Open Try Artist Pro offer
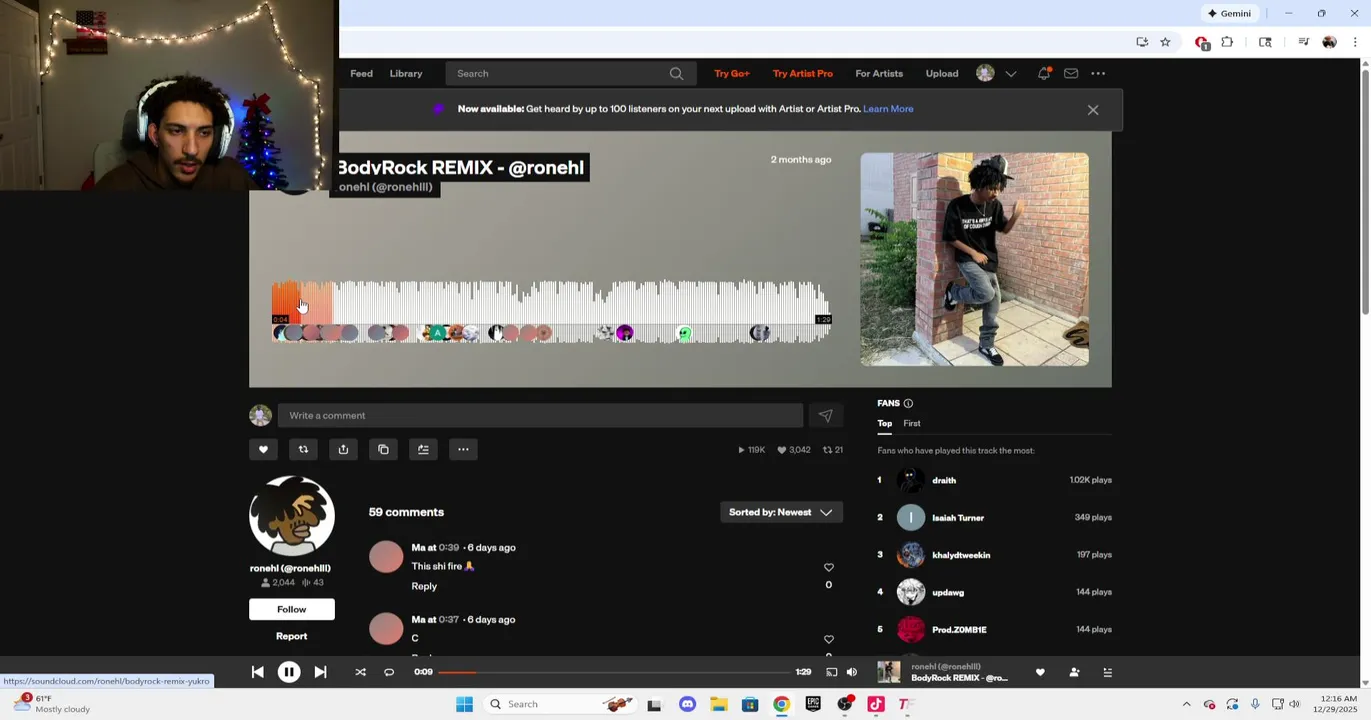1371x720 pixels. [802, 73]
